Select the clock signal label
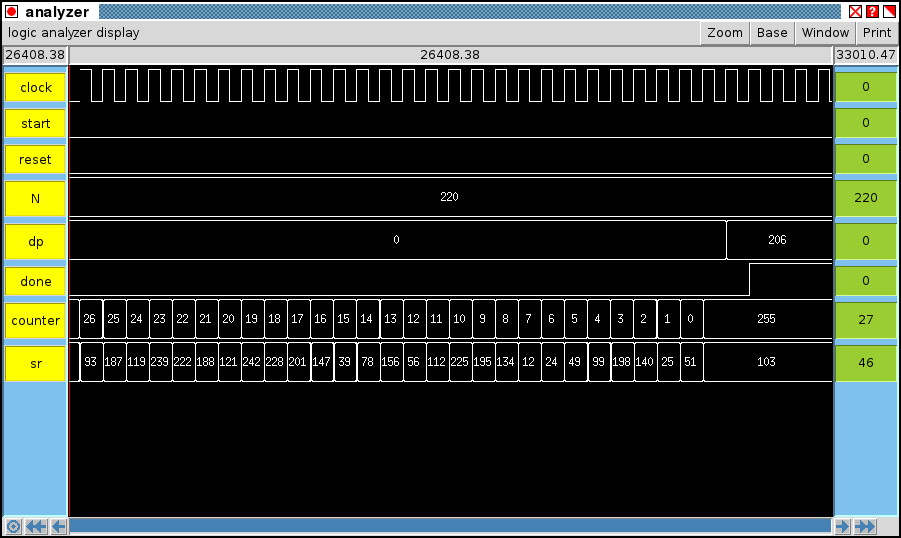Viewport: 901px width, 538px height. pyautogui.click(x=36, y=87)
